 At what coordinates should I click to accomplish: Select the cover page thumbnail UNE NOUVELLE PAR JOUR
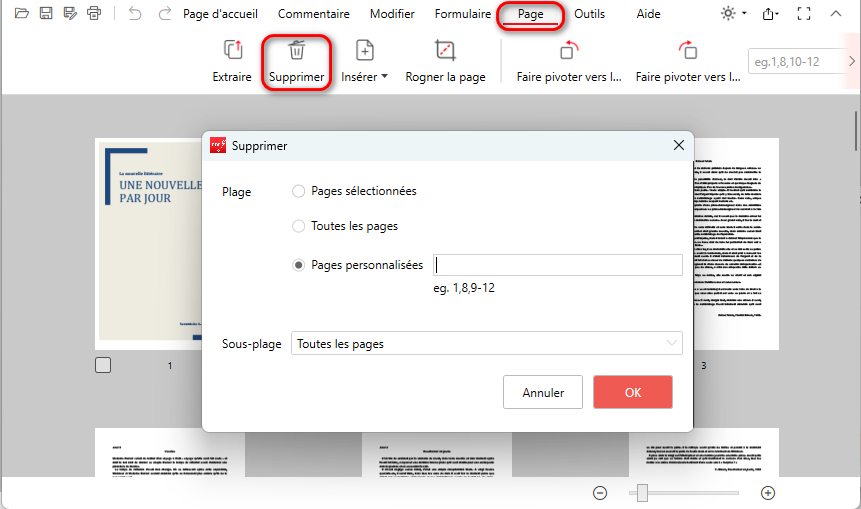click(149, 244)
